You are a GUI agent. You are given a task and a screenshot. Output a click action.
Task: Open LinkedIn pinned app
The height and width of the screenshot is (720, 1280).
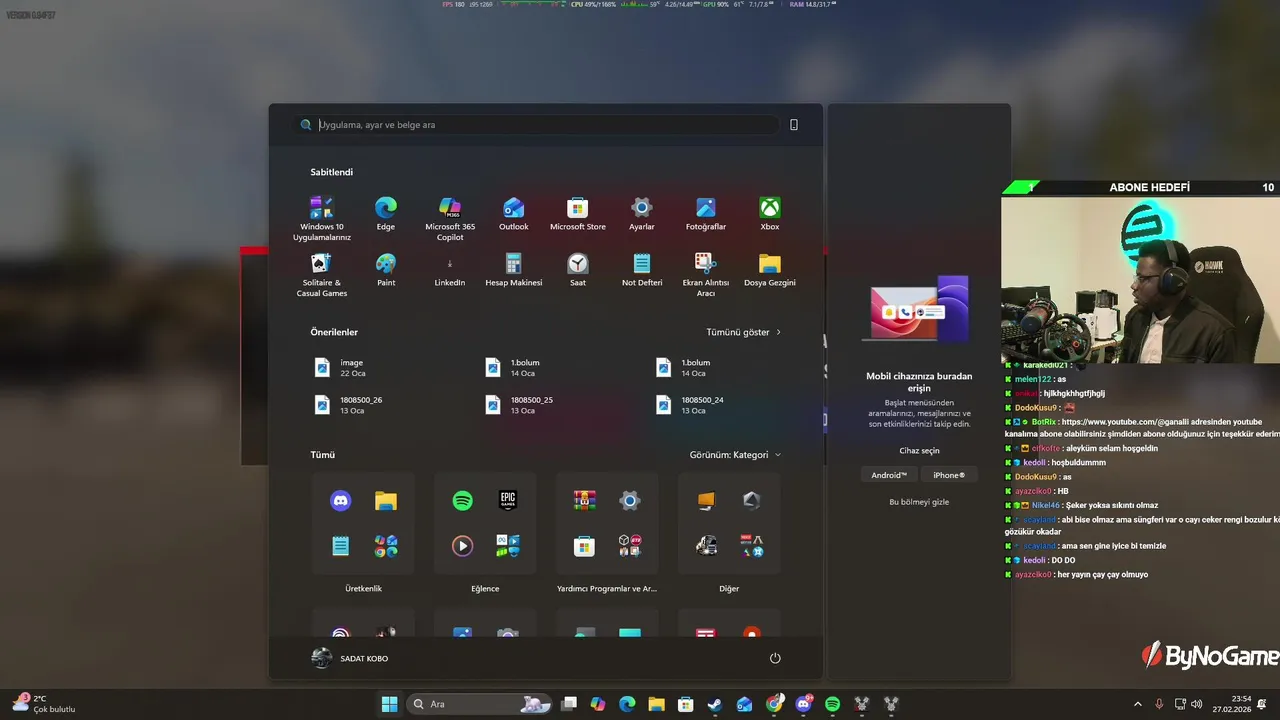(x=450, y=270)
